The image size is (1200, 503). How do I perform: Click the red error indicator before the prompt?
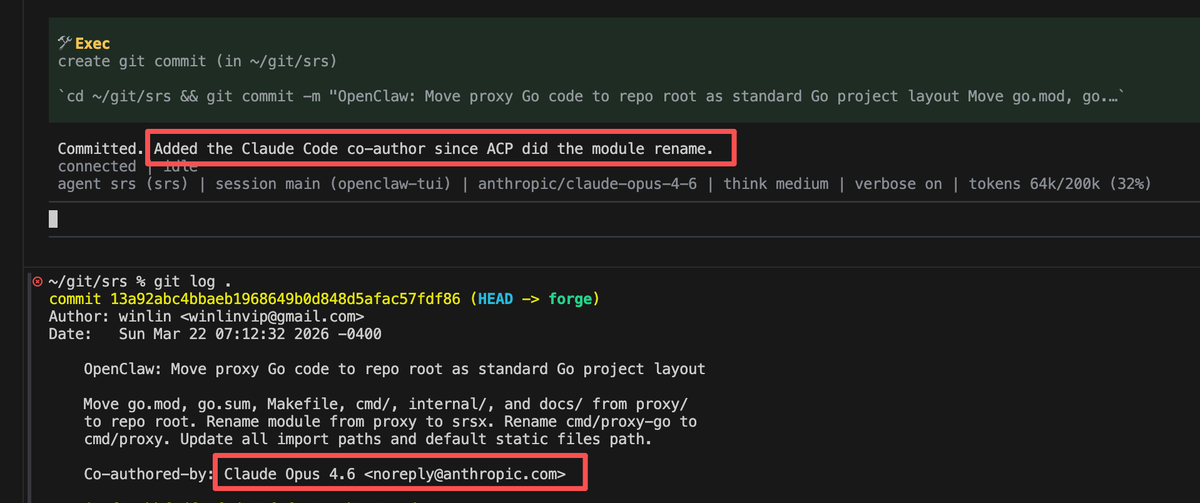[37, 283]
